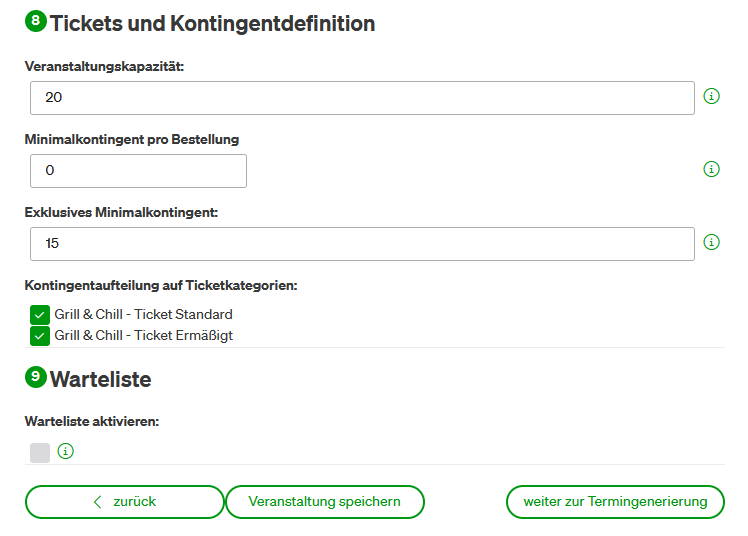748x536 pixels.
Task: Click green step 9 badge
Action: [36, 377]
